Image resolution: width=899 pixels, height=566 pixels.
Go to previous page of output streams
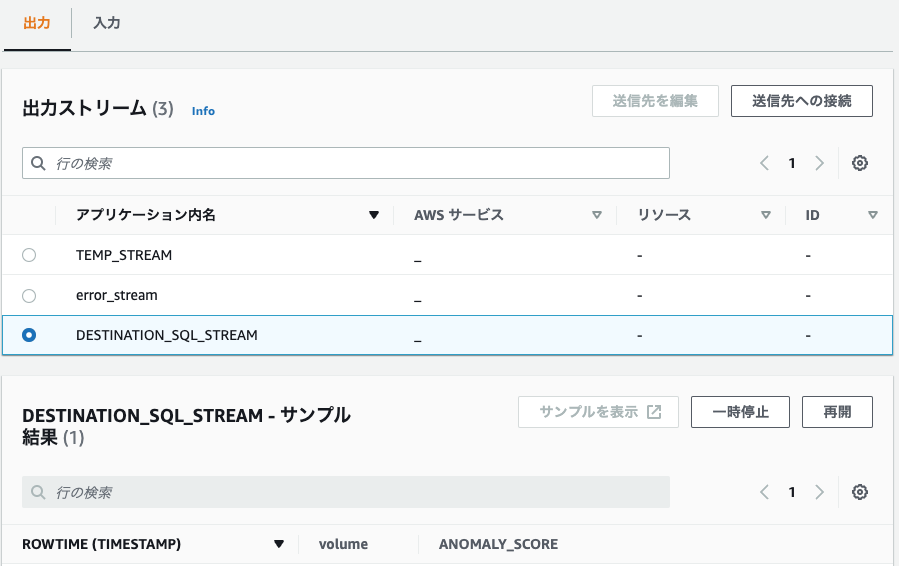764,163
